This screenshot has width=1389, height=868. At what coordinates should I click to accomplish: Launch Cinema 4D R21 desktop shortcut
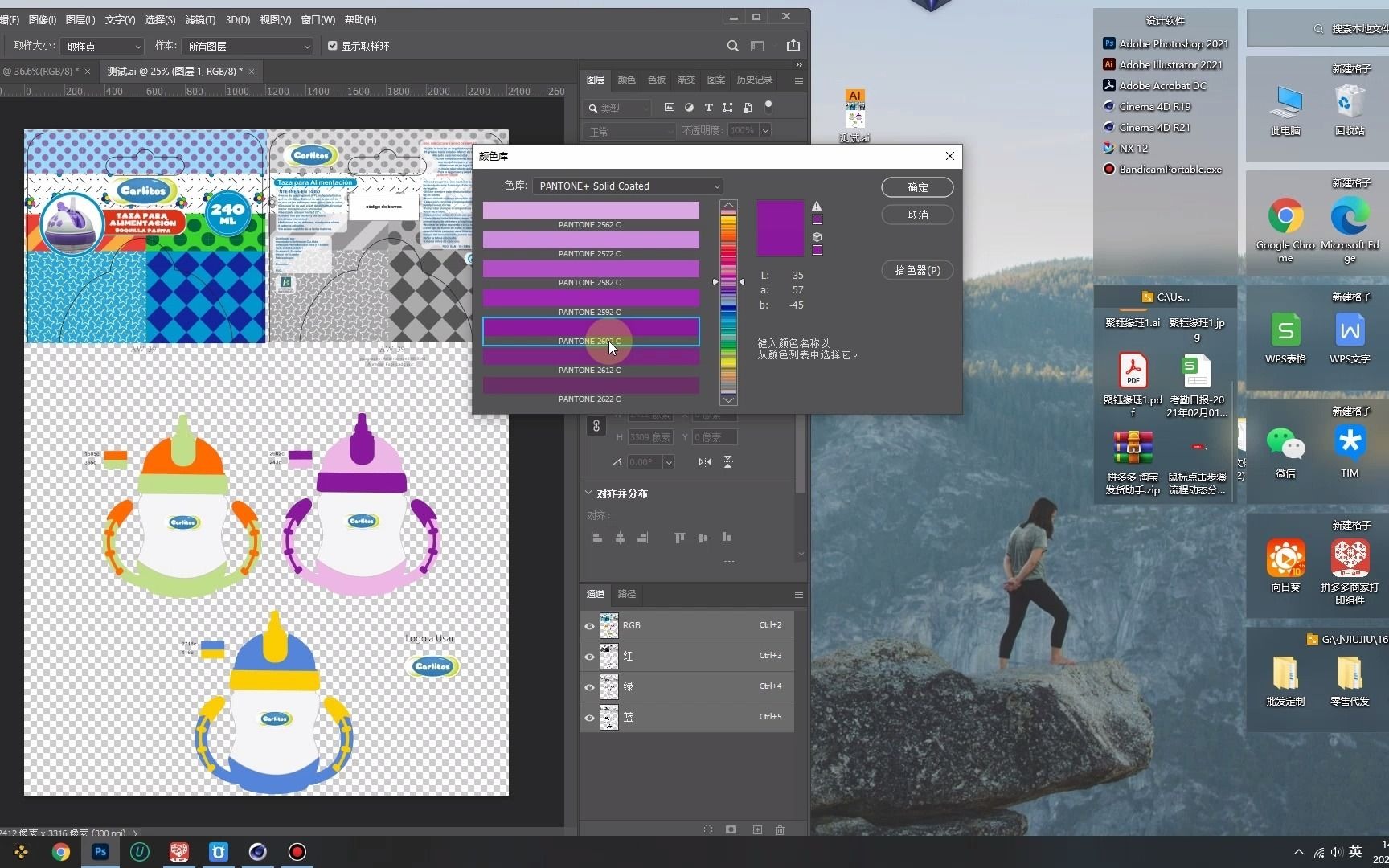[x=1146, y=128]
